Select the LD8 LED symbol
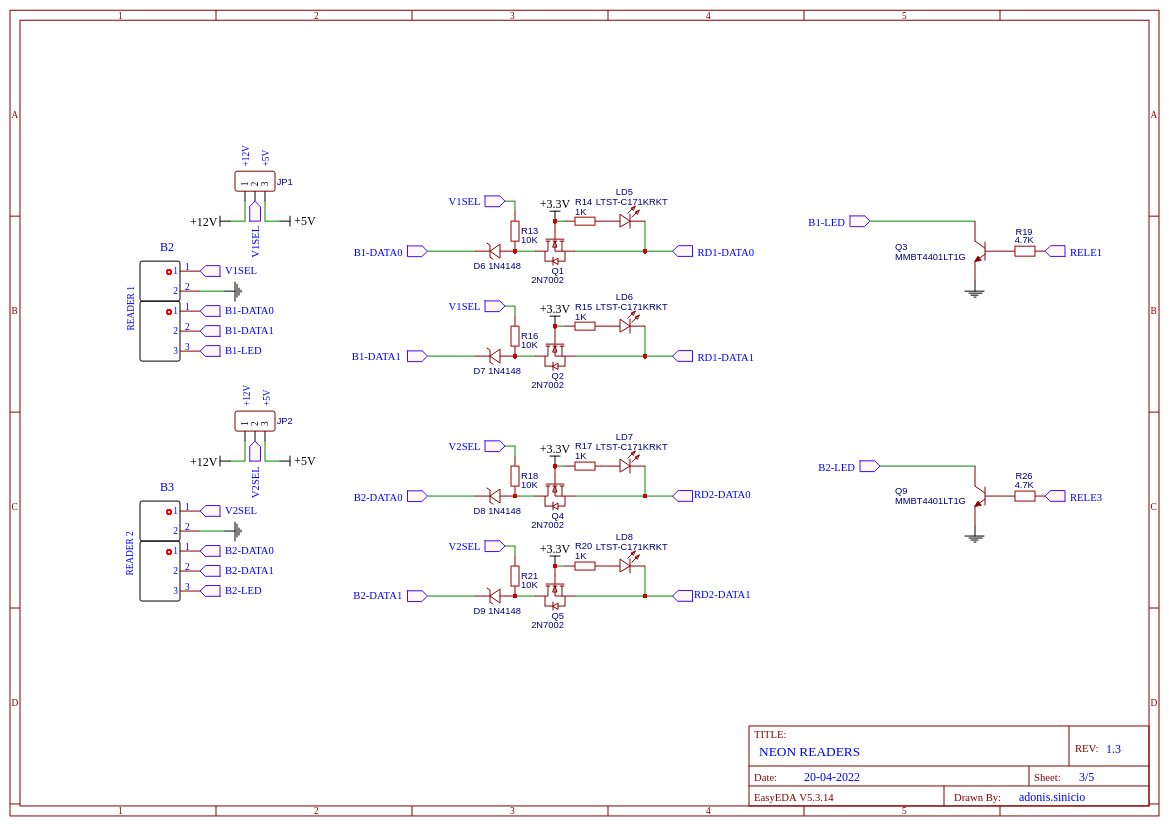 pos(626,565)
